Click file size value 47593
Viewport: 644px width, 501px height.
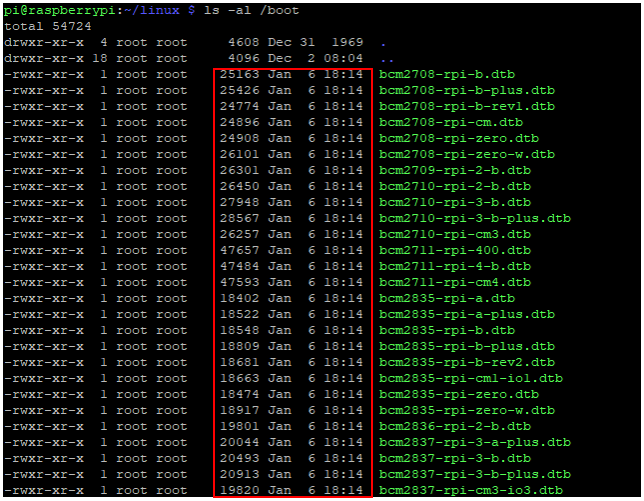click(x=239, y=283)
